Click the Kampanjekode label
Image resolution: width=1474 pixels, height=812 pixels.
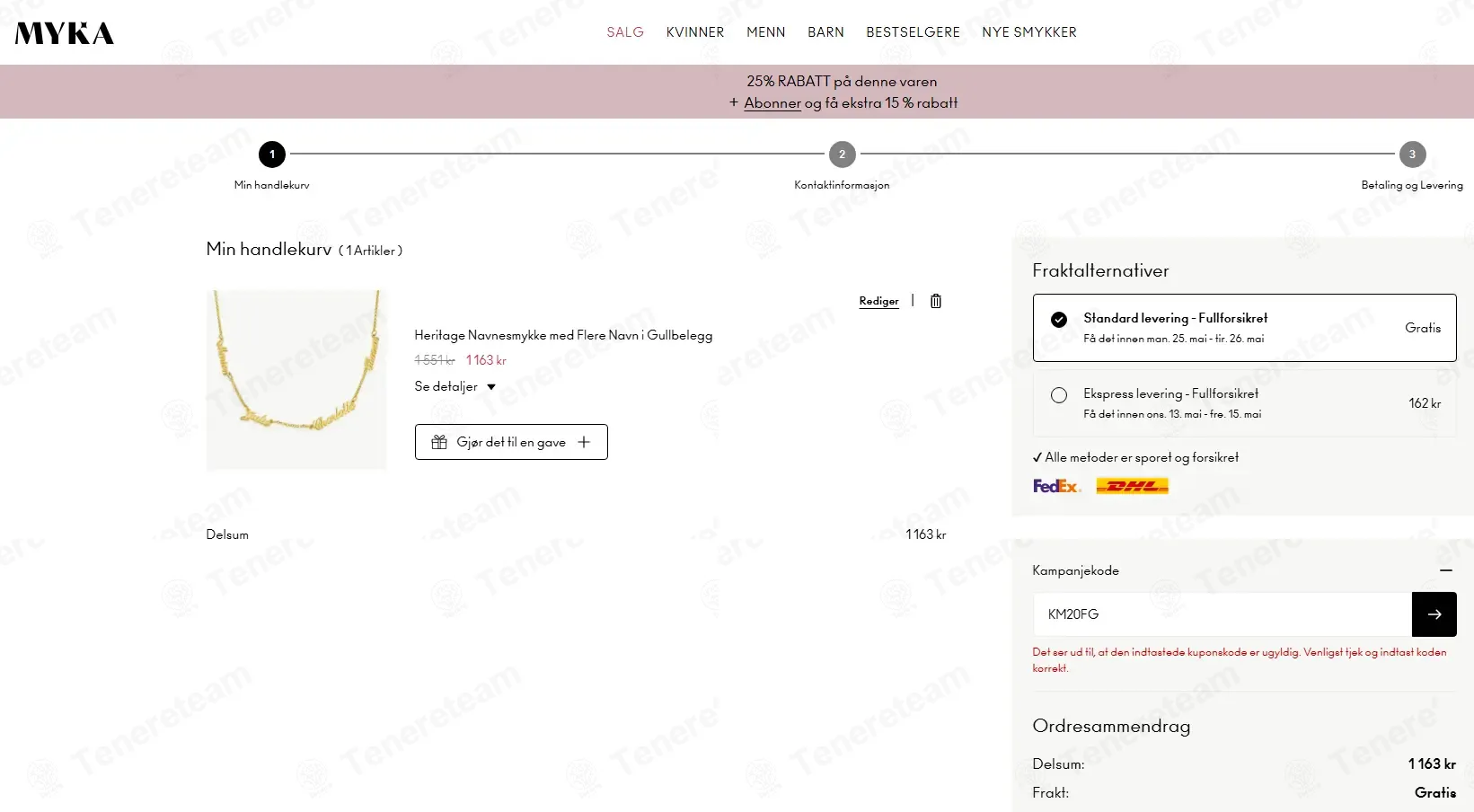pyautogui.click(x=1075, y=570)
